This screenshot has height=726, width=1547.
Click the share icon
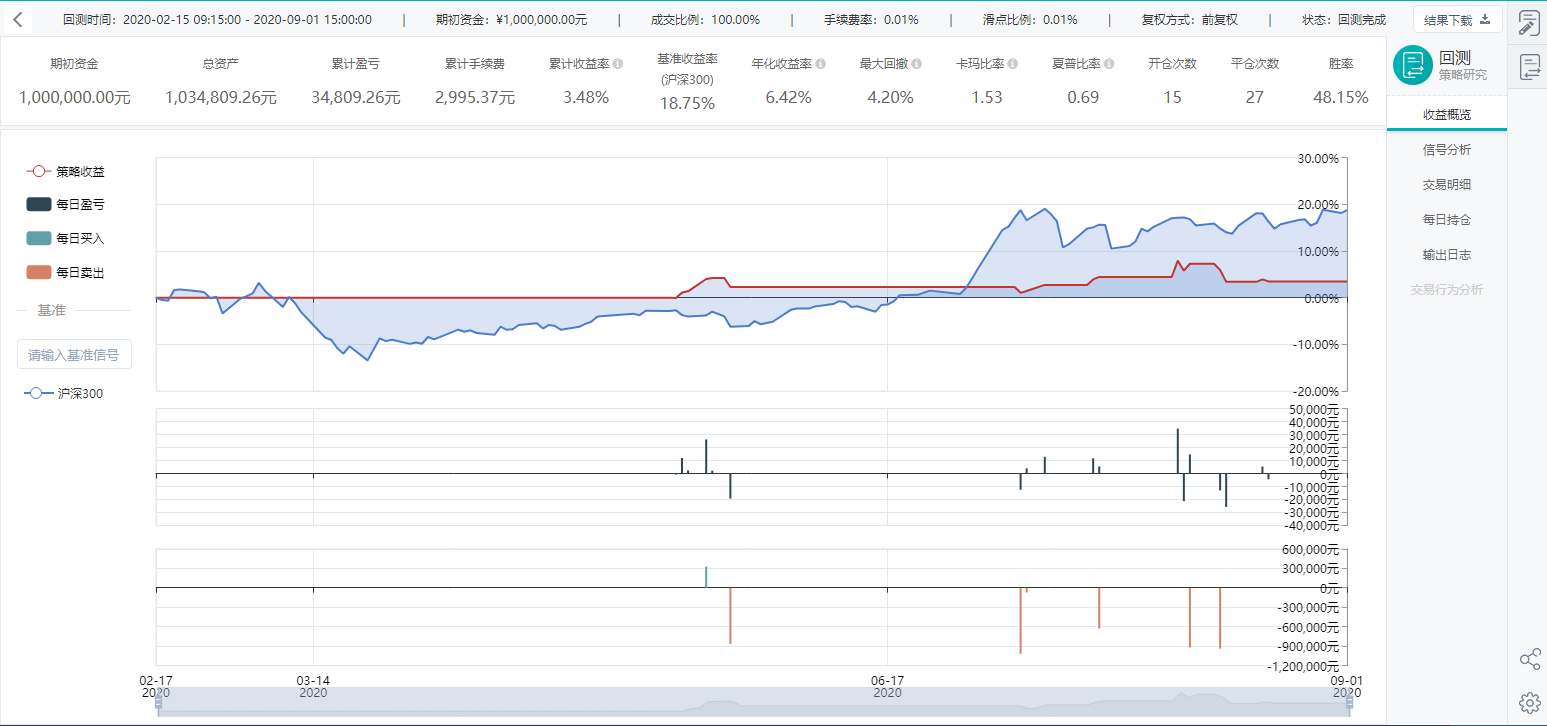1529,659
